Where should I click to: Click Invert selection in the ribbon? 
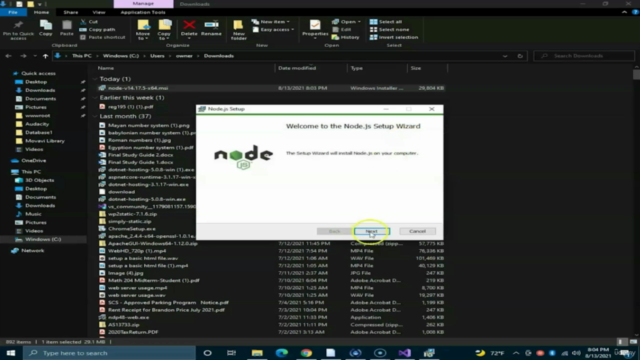tap(394, 37)
